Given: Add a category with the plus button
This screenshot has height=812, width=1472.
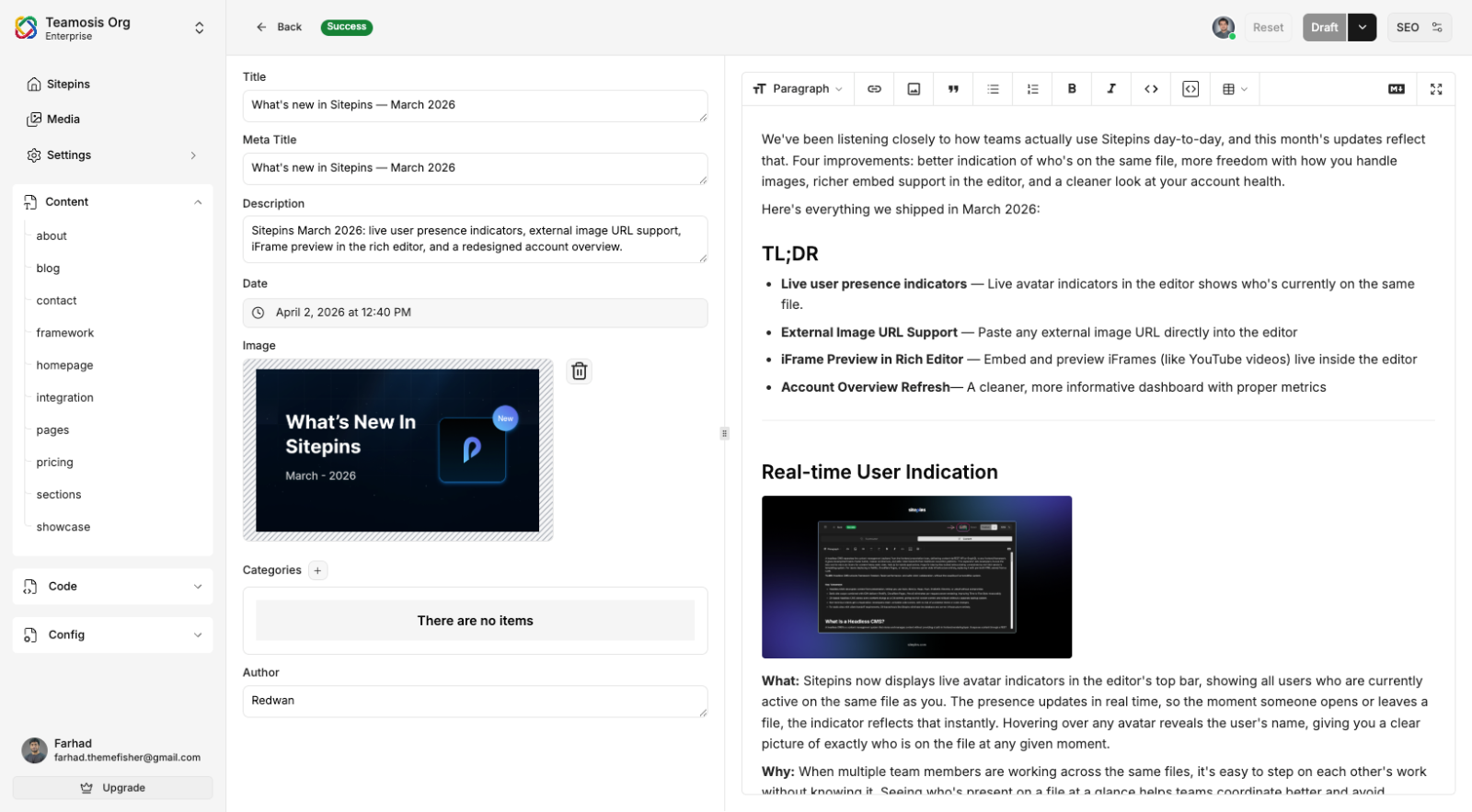Looking at the screenshot, I should tap(317, 570).
